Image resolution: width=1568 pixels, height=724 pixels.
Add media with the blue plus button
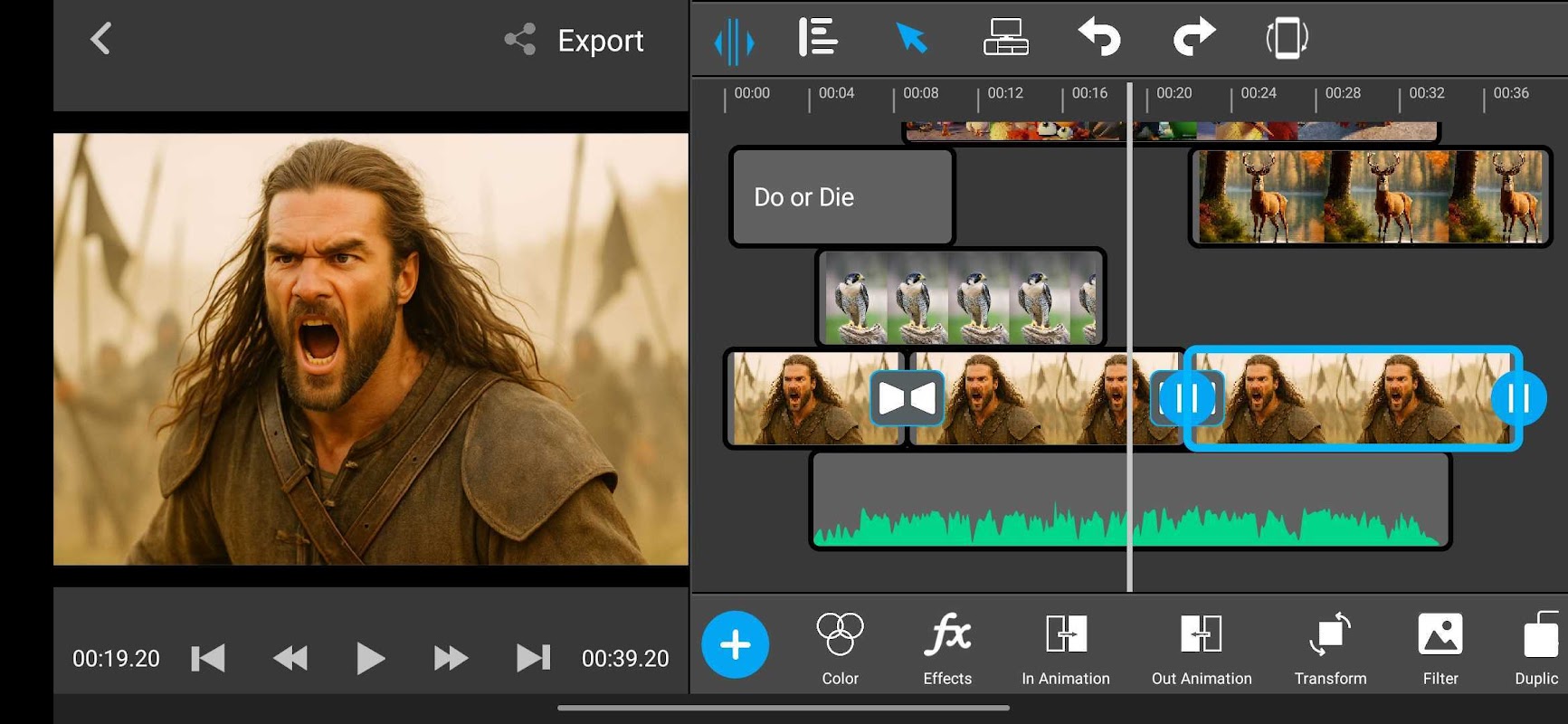[x=735, y=645]
